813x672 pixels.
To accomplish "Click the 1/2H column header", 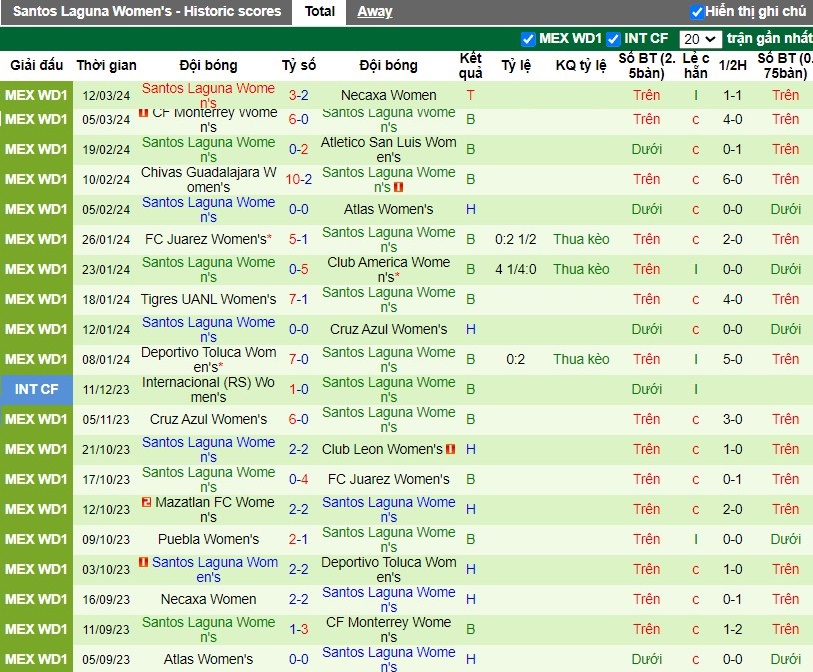I will [732, 65].
